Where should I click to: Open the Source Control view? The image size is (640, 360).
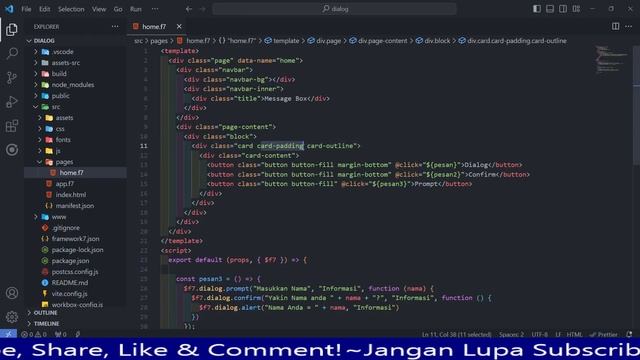pyautogui.click(x=12, y=78)
